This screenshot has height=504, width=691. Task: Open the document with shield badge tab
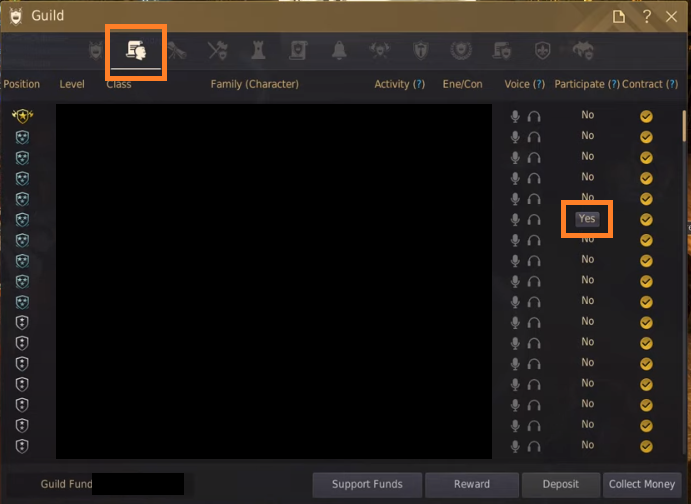click(502, 51)
